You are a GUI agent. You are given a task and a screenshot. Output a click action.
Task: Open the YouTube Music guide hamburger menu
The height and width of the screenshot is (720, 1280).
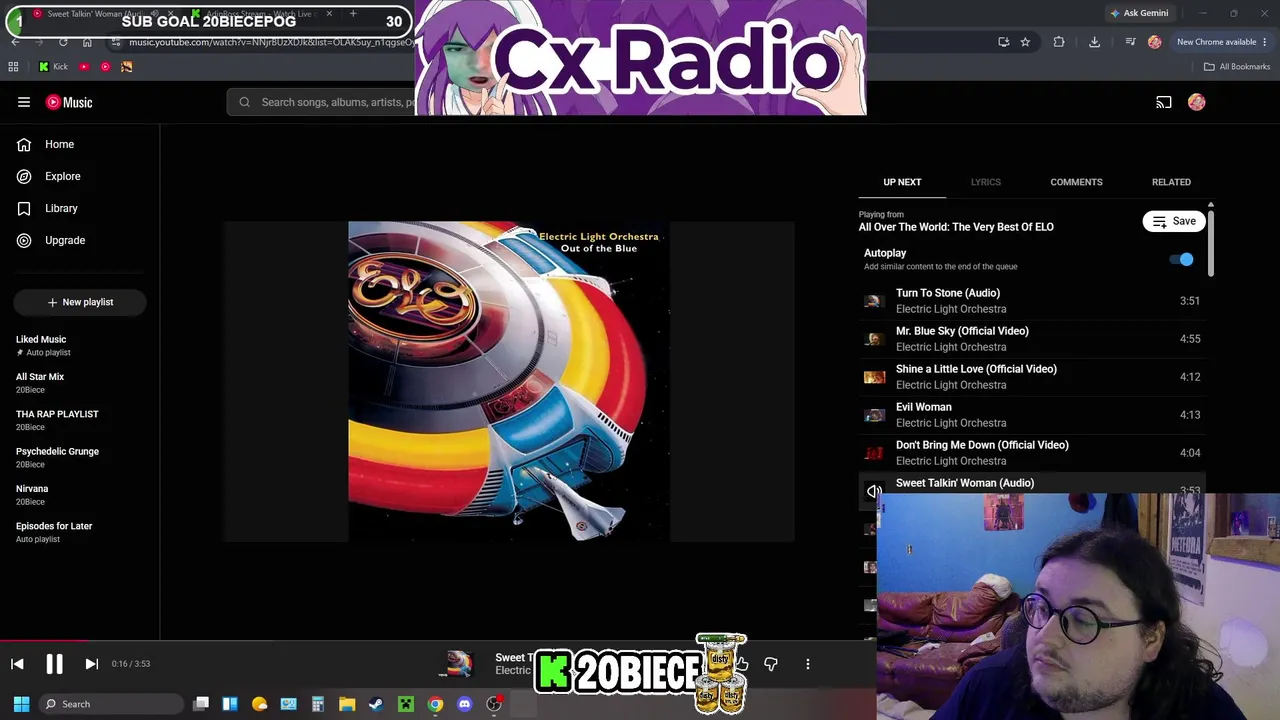pos(24,102)
